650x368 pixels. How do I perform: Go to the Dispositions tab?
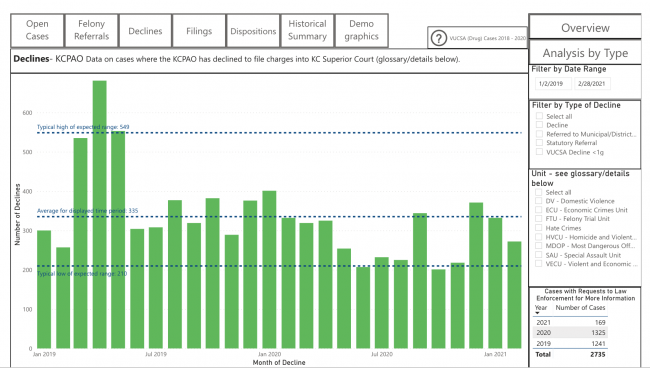[x=253, y=31]
